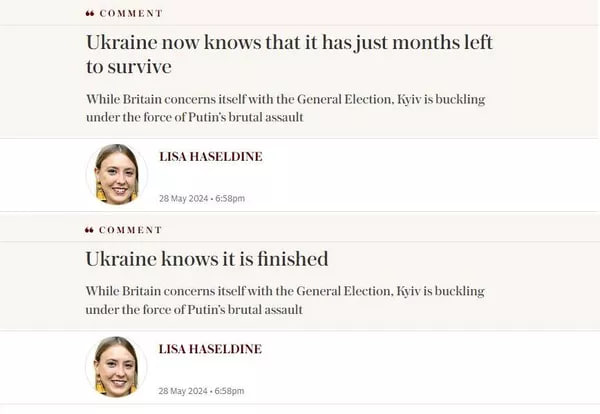Viewport: 600px width, 414px height.
Task: Open the lower COMMENT section label
Action: [130, 230]
